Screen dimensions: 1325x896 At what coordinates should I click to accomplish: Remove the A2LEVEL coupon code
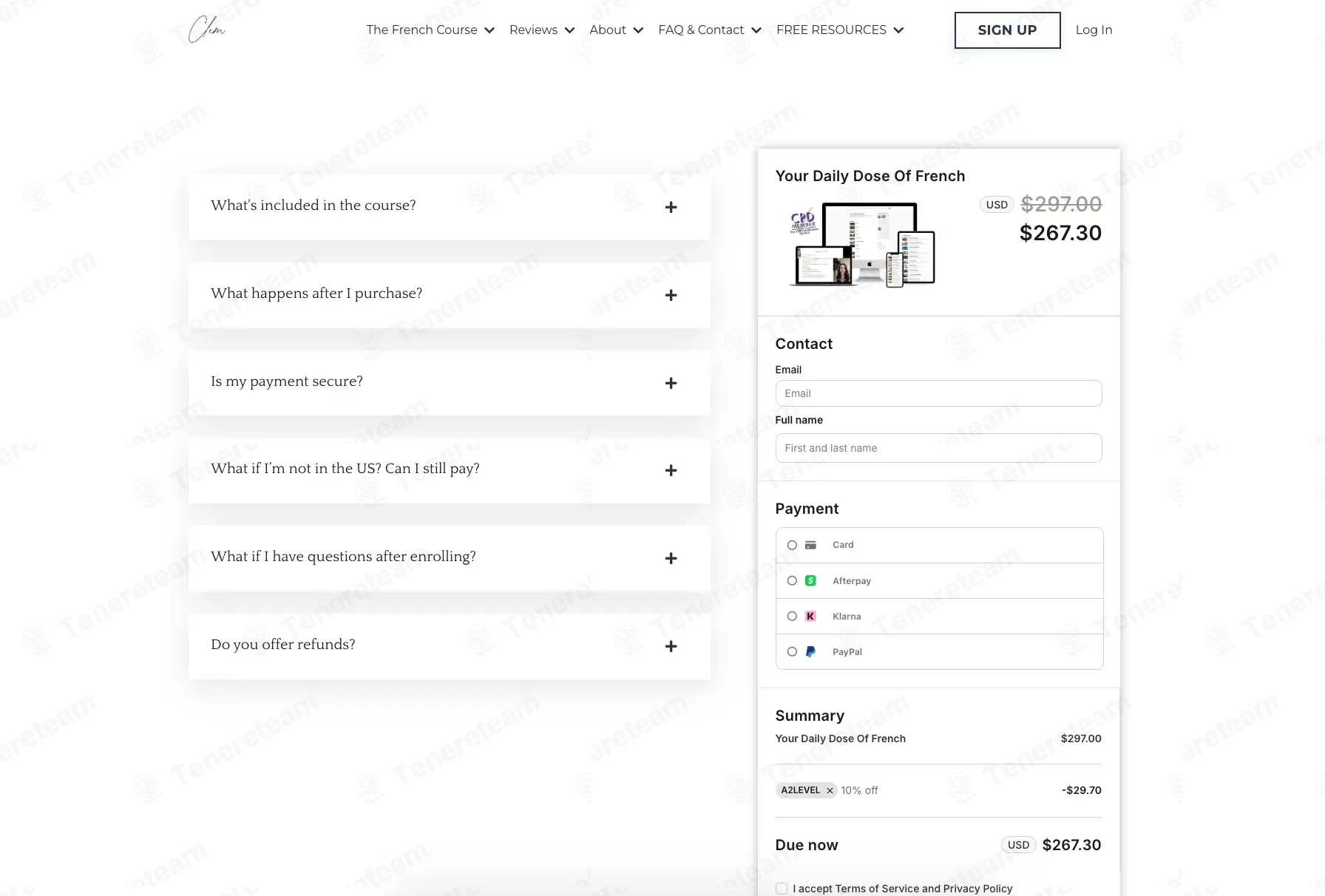(x=830, y=790)
